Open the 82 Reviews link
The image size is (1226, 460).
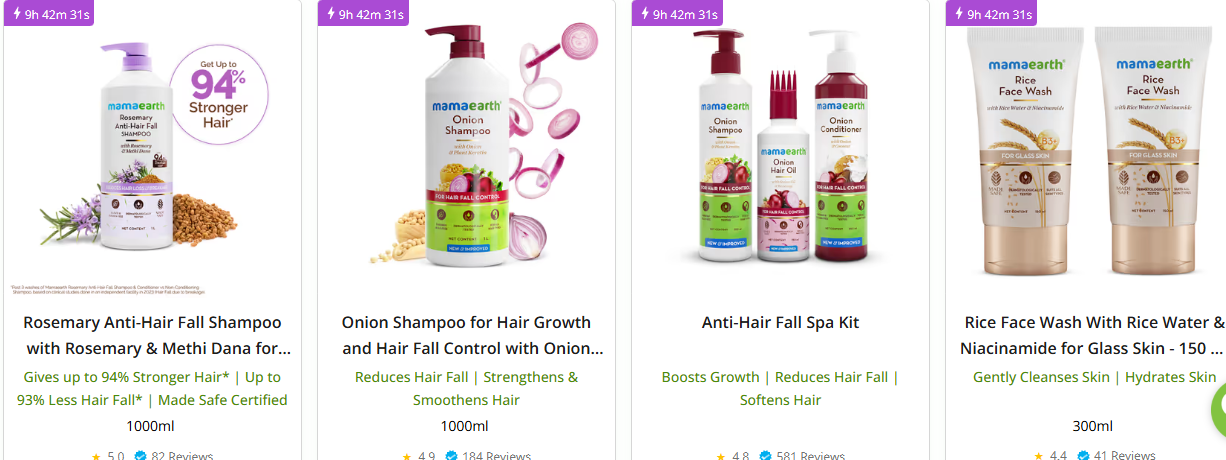(182, 456)
